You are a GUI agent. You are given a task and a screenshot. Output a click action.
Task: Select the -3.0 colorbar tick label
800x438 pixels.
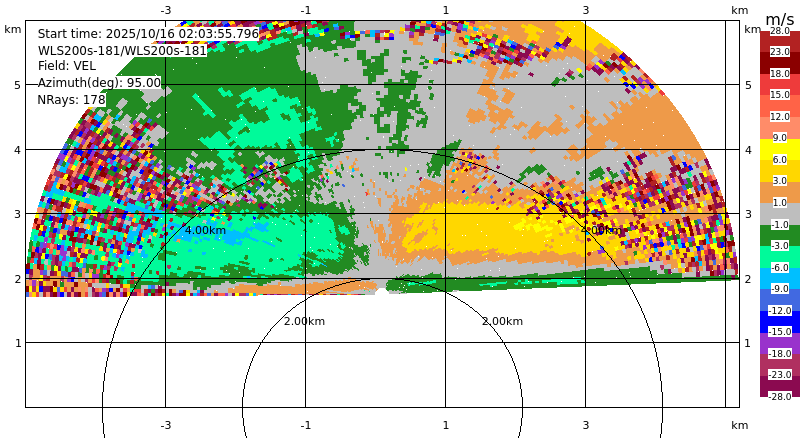(779, 246)
